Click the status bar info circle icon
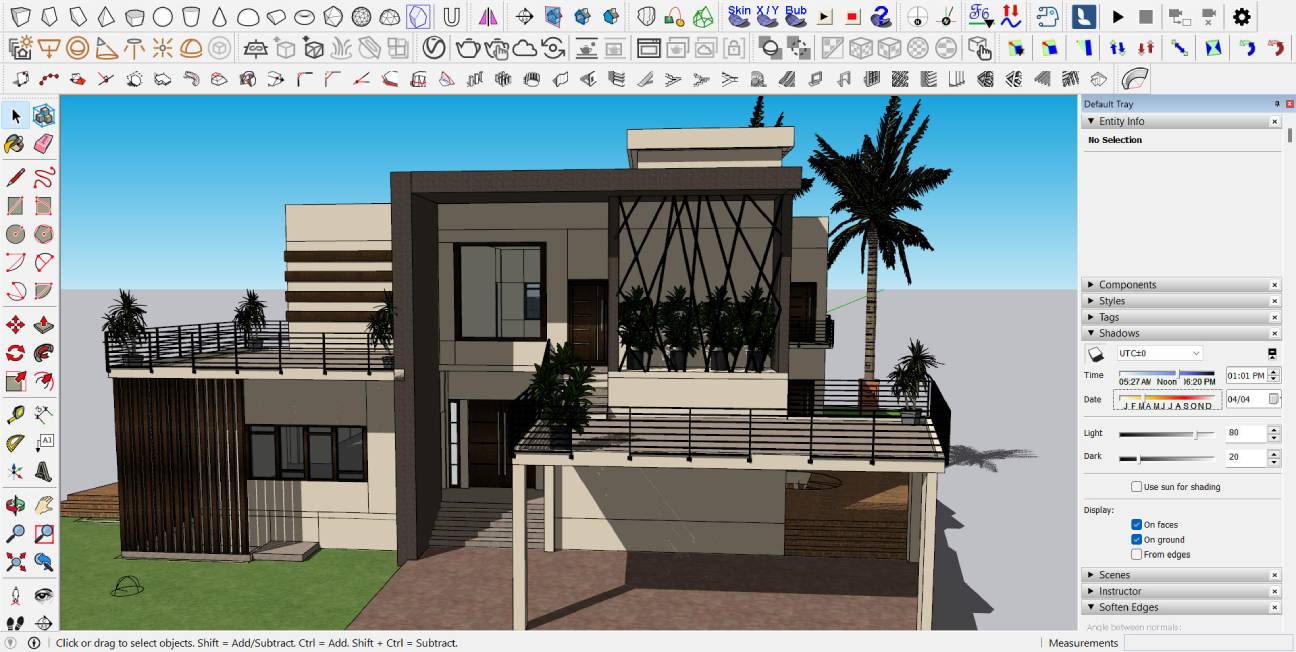The image size is (1296, 652). [x=34, y=643]
